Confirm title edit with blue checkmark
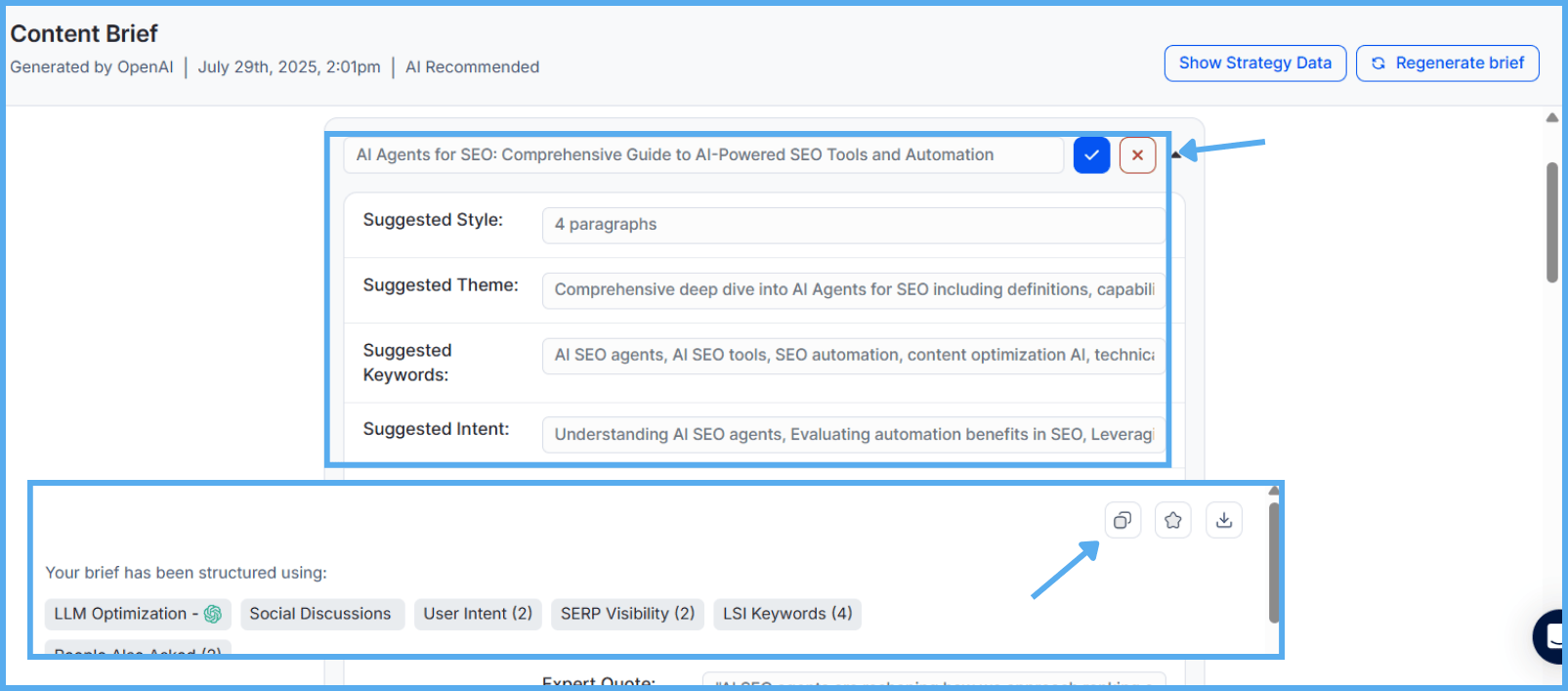This screenshot has height=691, width=1568. coord(1091,155)
